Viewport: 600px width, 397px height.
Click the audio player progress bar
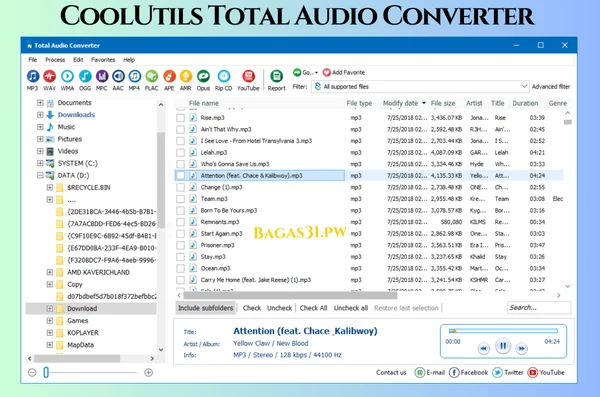pos(503,331)
